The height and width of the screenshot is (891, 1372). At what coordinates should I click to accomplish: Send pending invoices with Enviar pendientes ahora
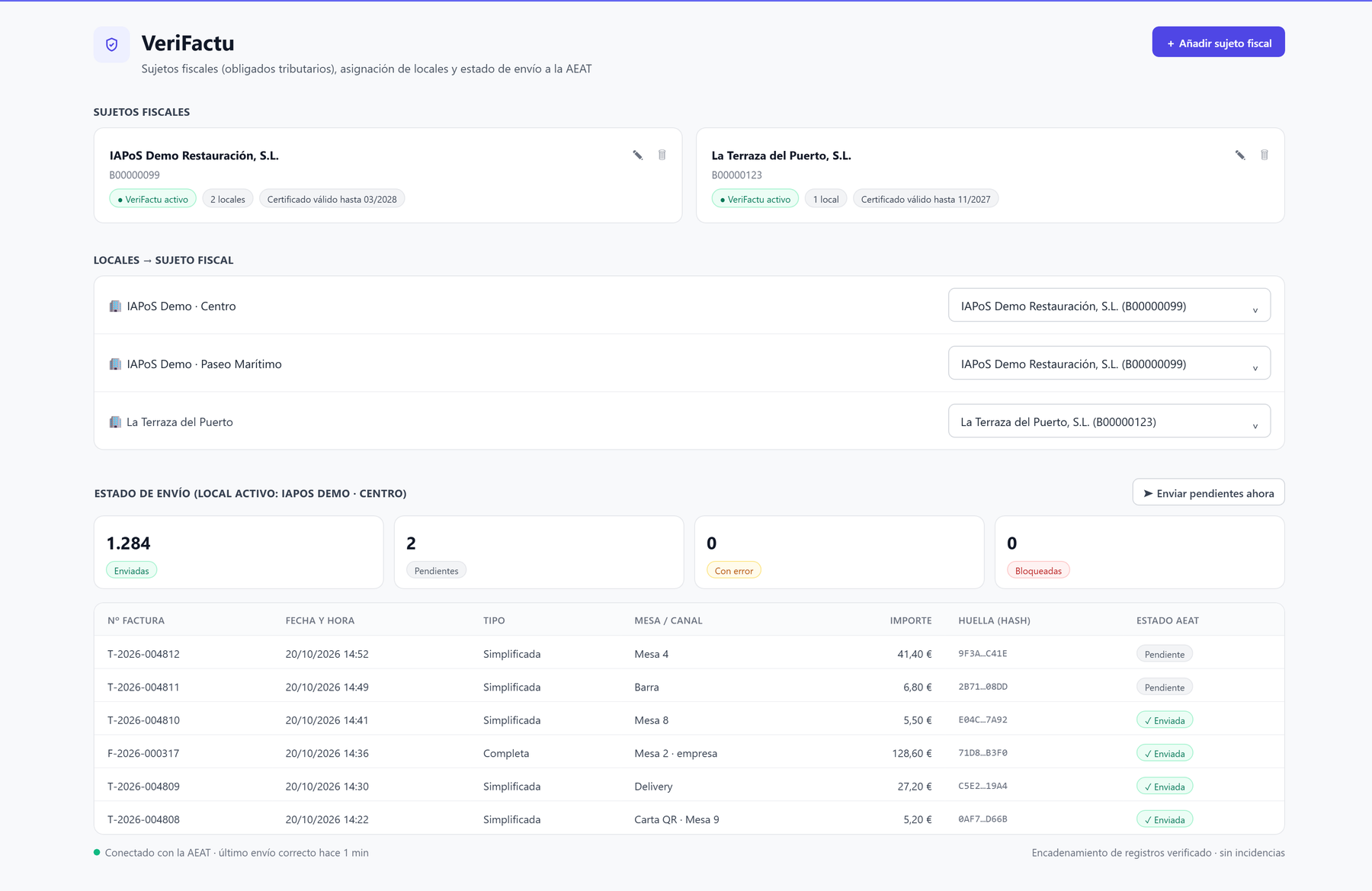tap(1208, 493)
